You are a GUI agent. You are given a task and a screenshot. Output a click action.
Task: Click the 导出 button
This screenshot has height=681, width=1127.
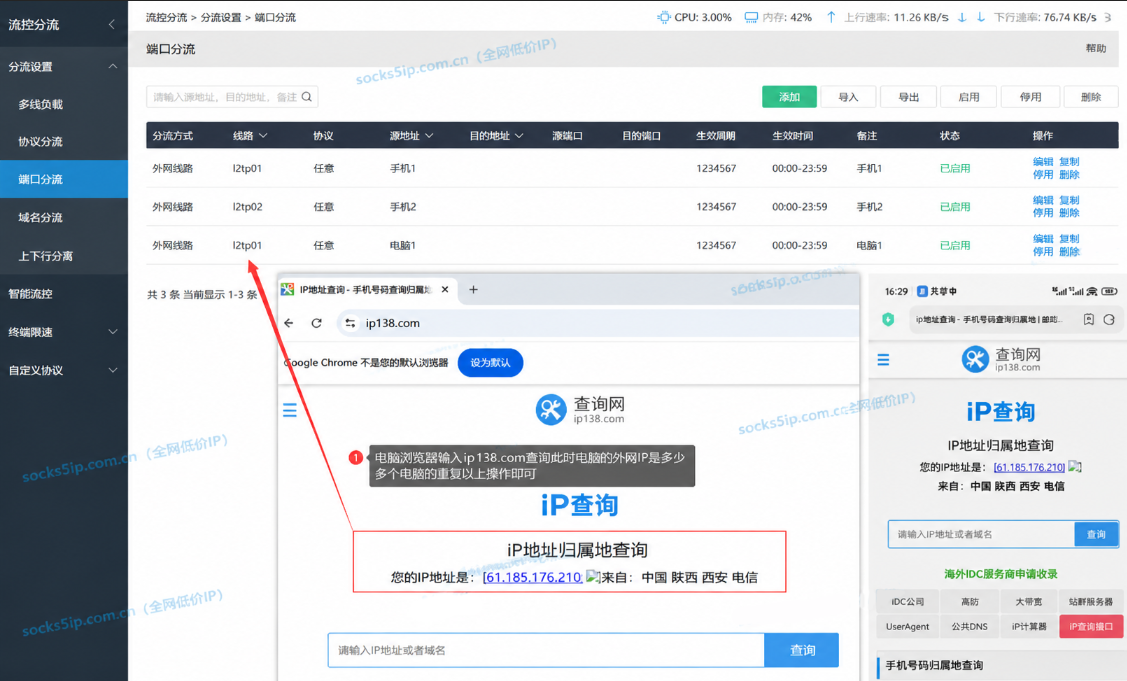click(x=909, y=96)
